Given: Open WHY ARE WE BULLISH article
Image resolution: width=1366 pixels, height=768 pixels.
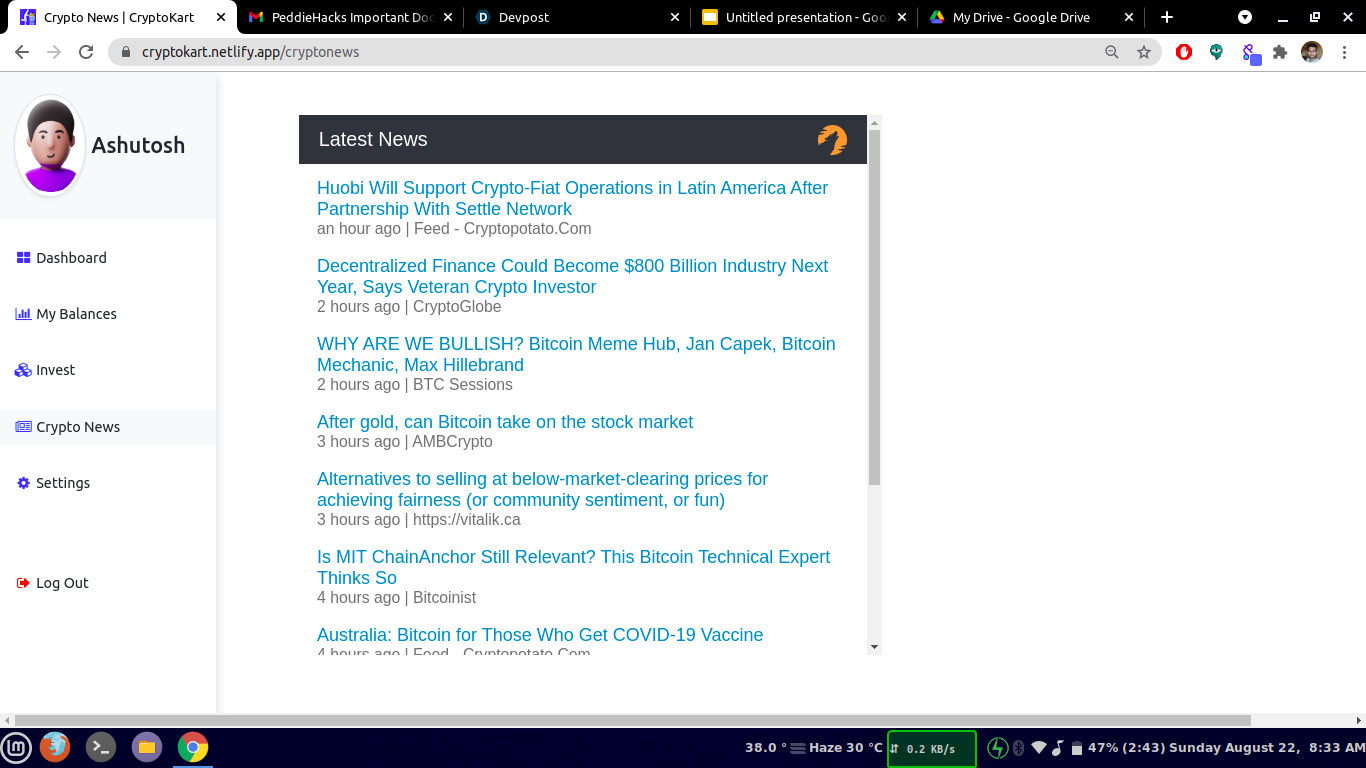Looking at the screenshot, I should click(576, 354).
